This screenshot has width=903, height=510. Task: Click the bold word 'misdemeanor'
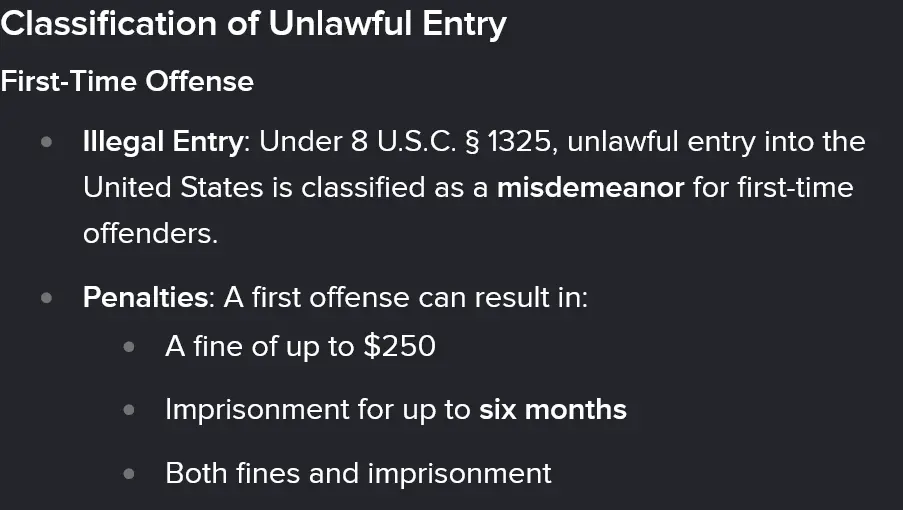pos(590,187)
